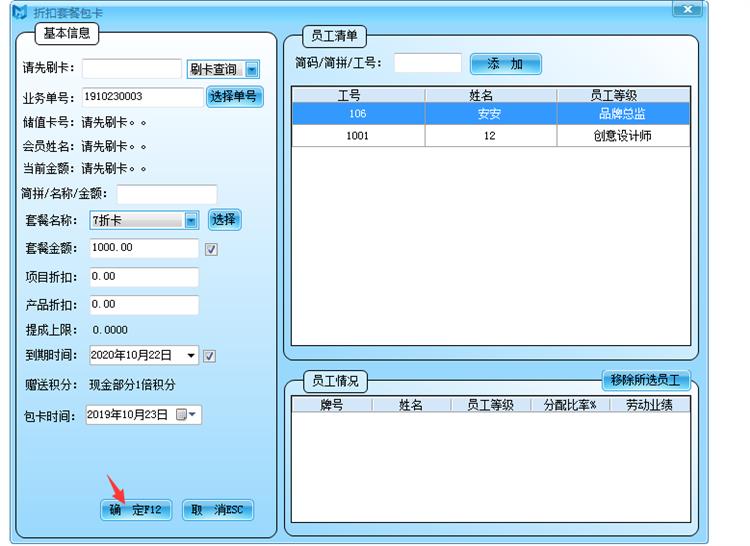Expand the 套餐名称 7折卡 combo box
This screenshot has height=546, width=750.
[191, 220]
